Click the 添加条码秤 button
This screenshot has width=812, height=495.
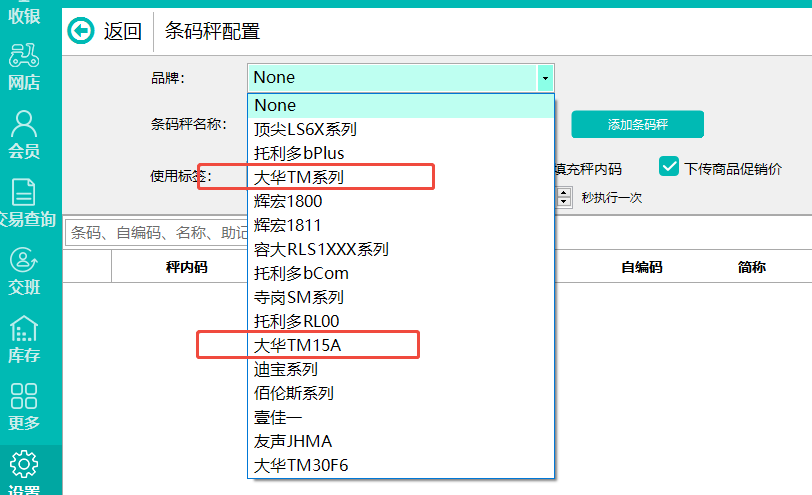click(x=637, y=124)
